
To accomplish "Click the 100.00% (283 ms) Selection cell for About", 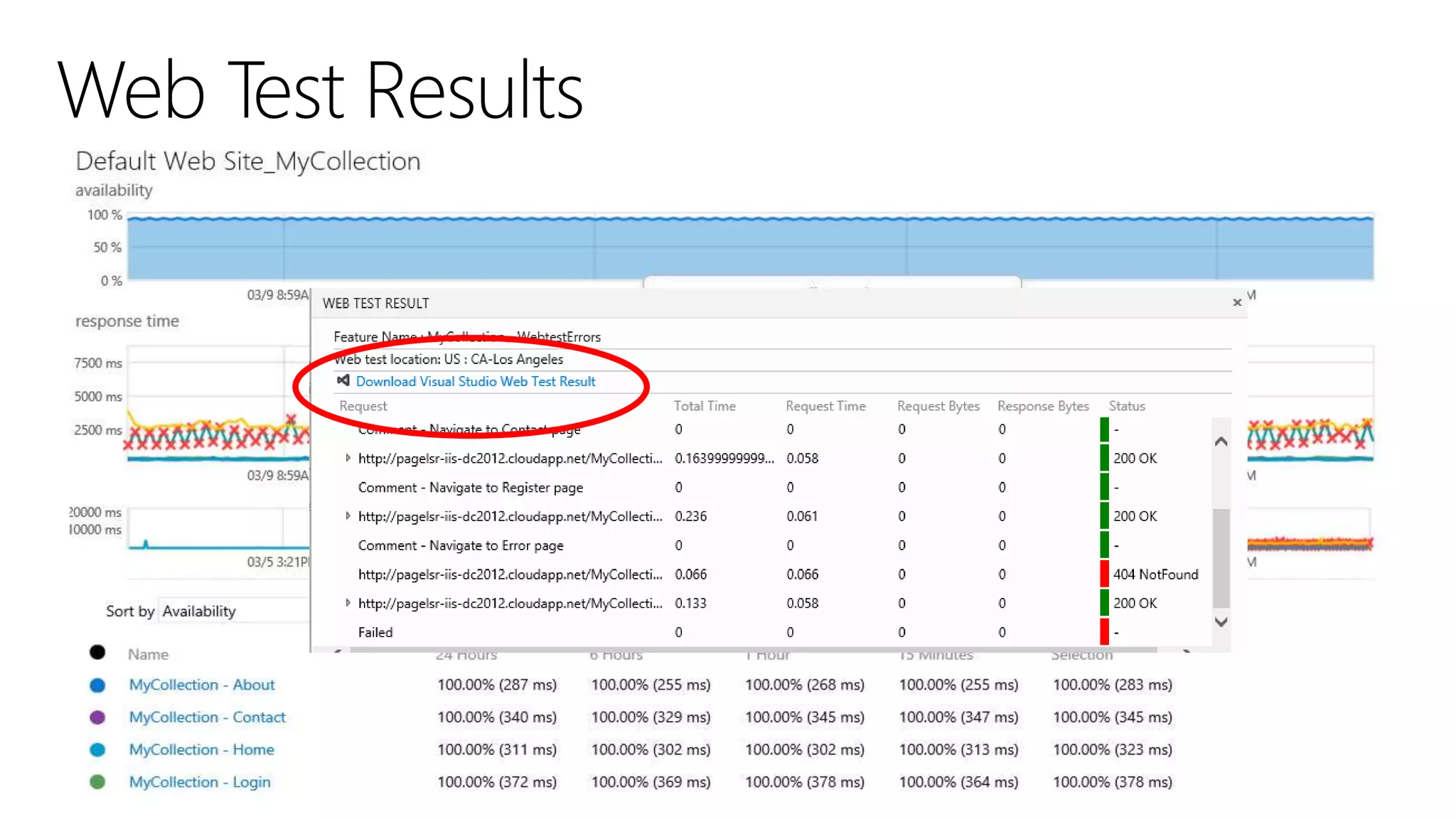I will (1113, 685).
